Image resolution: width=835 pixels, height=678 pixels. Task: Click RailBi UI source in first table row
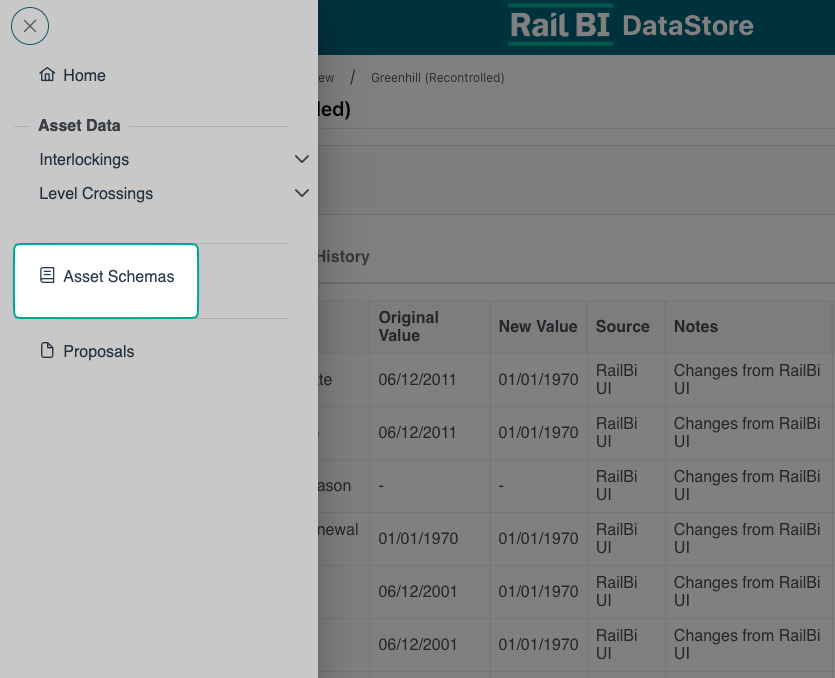tap(616, 379)
